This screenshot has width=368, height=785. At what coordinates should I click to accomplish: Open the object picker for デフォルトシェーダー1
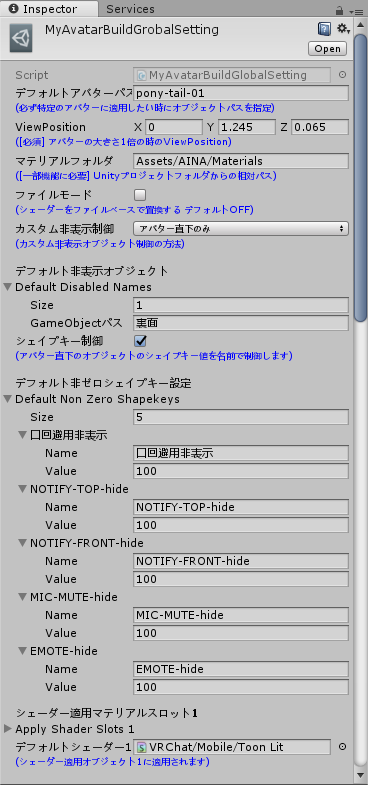[x=342, y=747]
